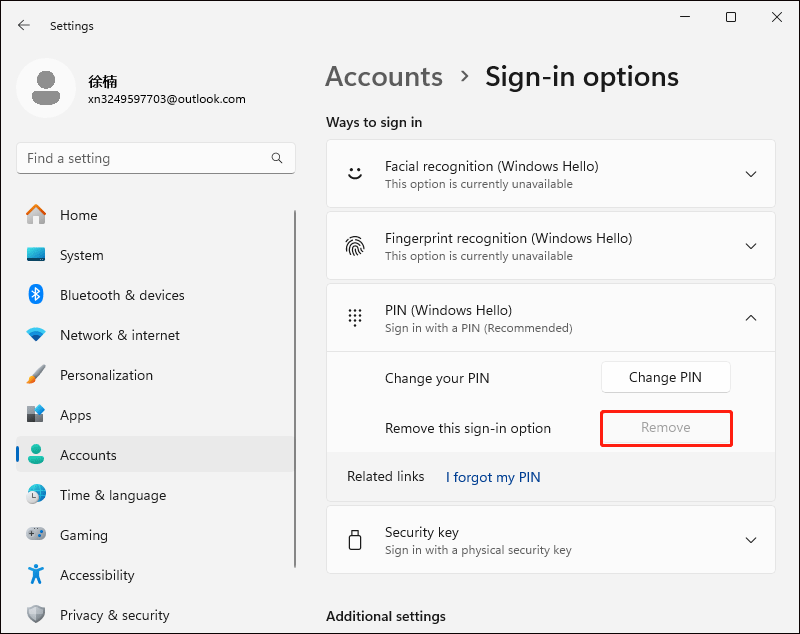This screenshot has height=634, width=800.
Task: Click the Additional settings heading
Action: pyautogui.click(x=386, y=616)
